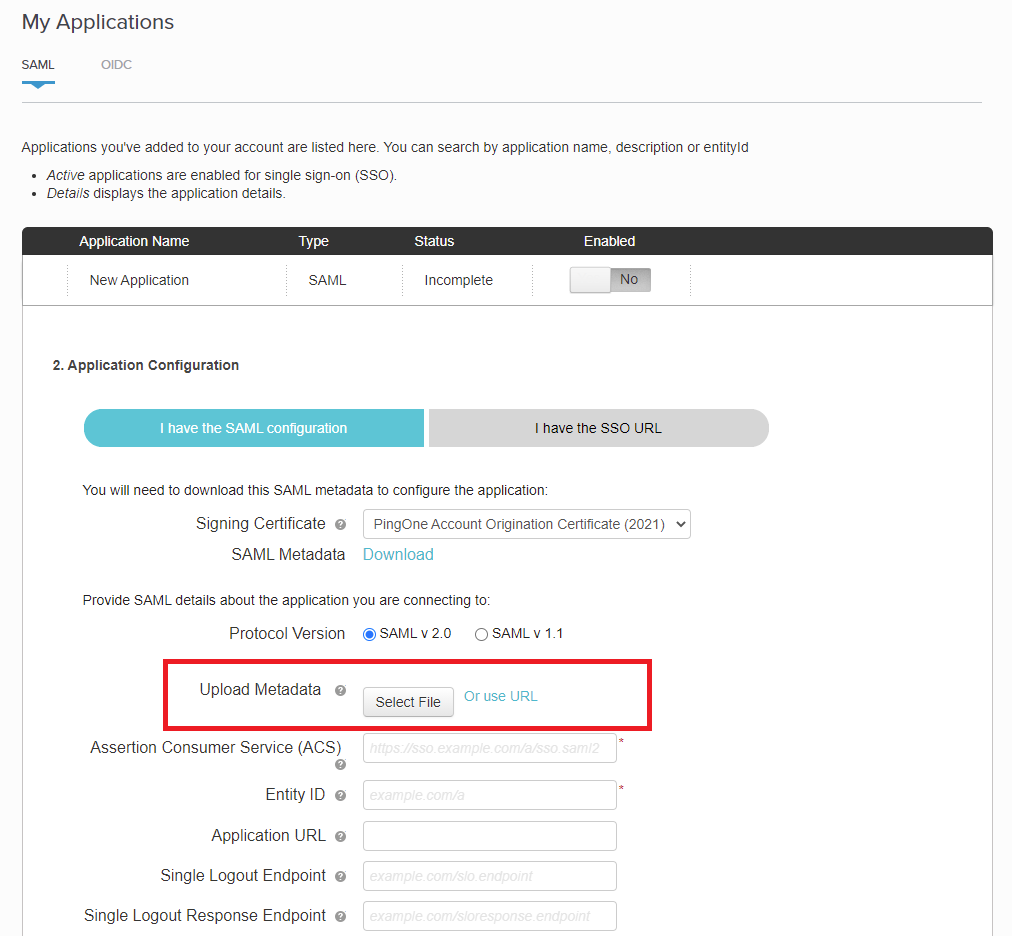The width and height of the screenshot is (1012, 936).
Task: Click the Application URL input field
Action: tap(489, 835)
